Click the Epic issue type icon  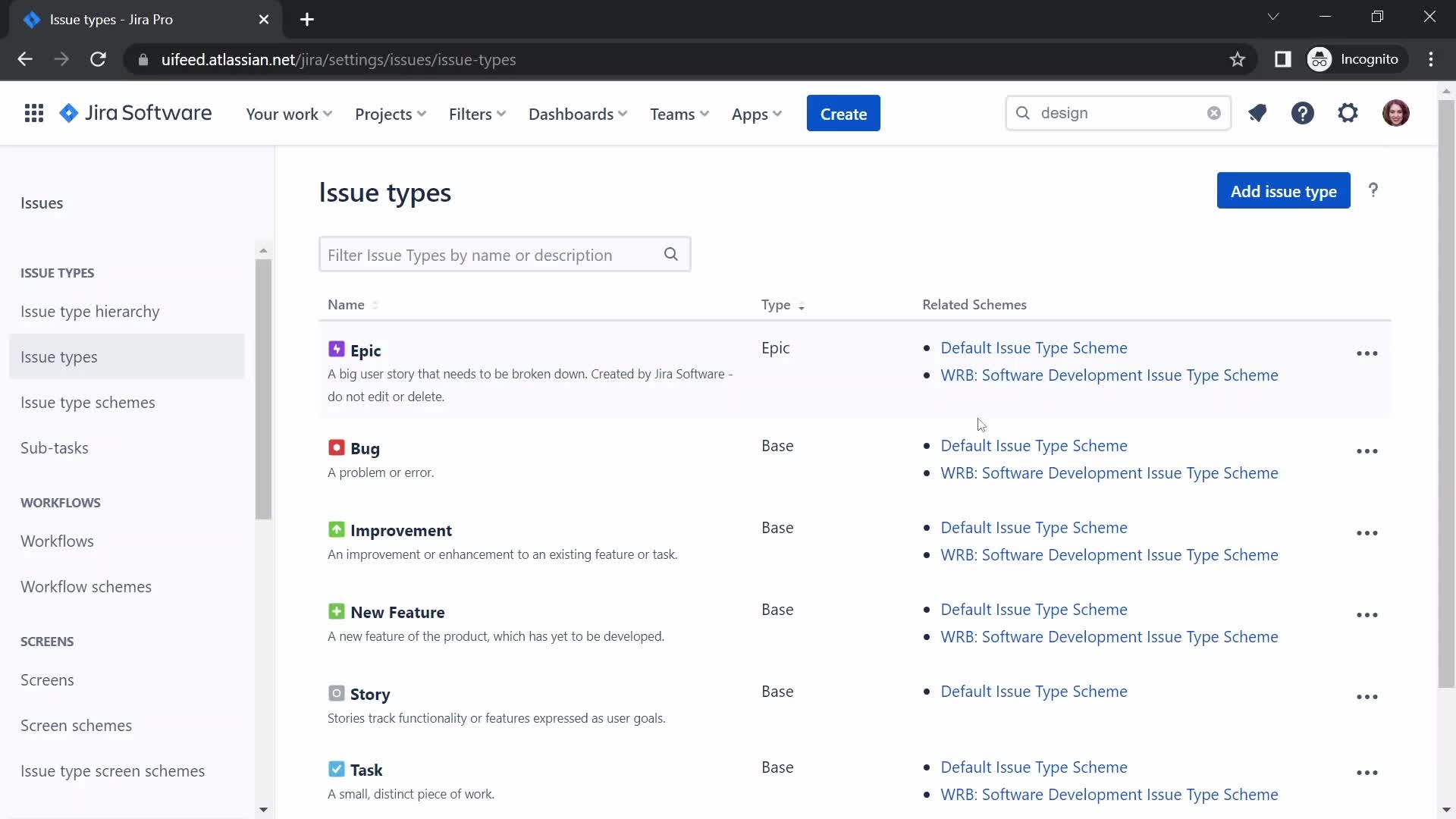tap(335, 349)
